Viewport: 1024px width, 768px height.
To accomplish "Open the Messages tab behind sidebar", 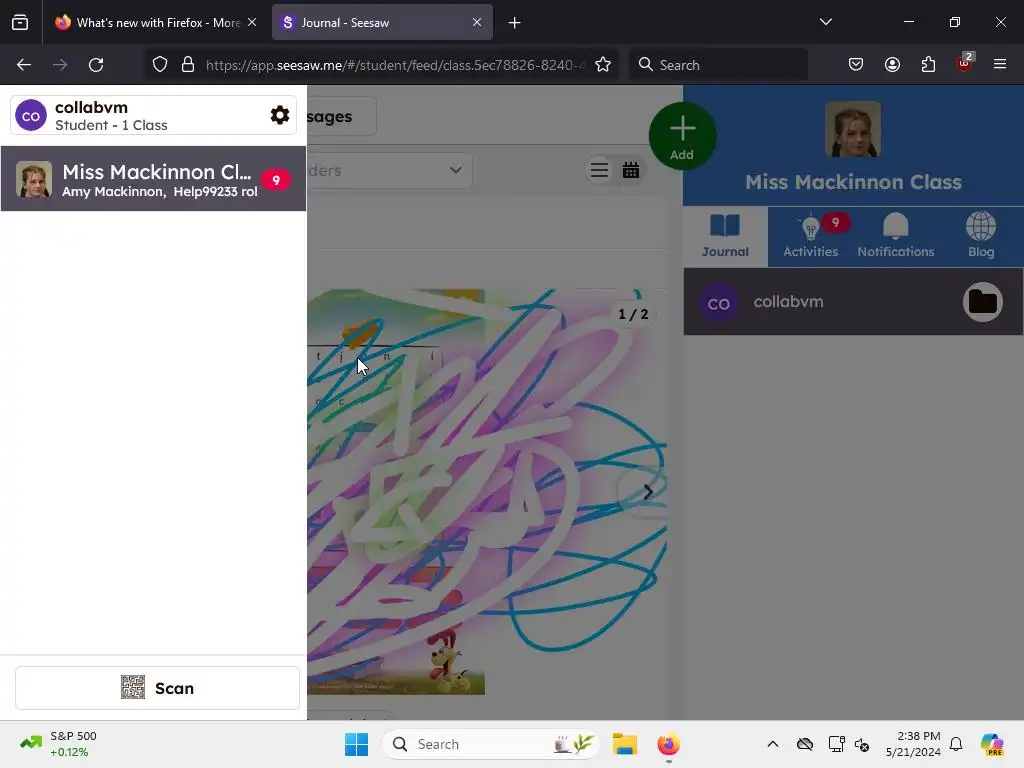I will pyautogui.click(x=342, y=116).
